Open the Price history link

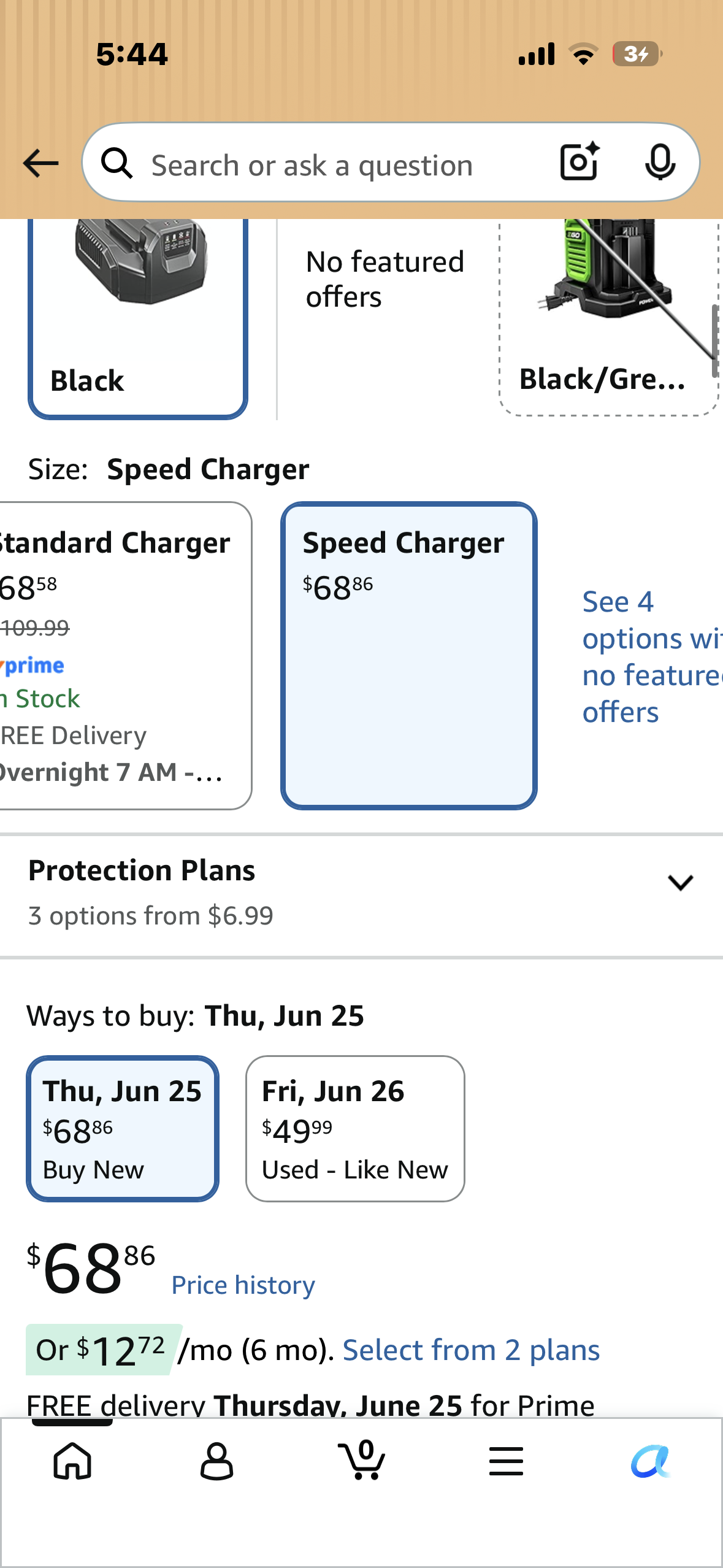click(243, 1285)
